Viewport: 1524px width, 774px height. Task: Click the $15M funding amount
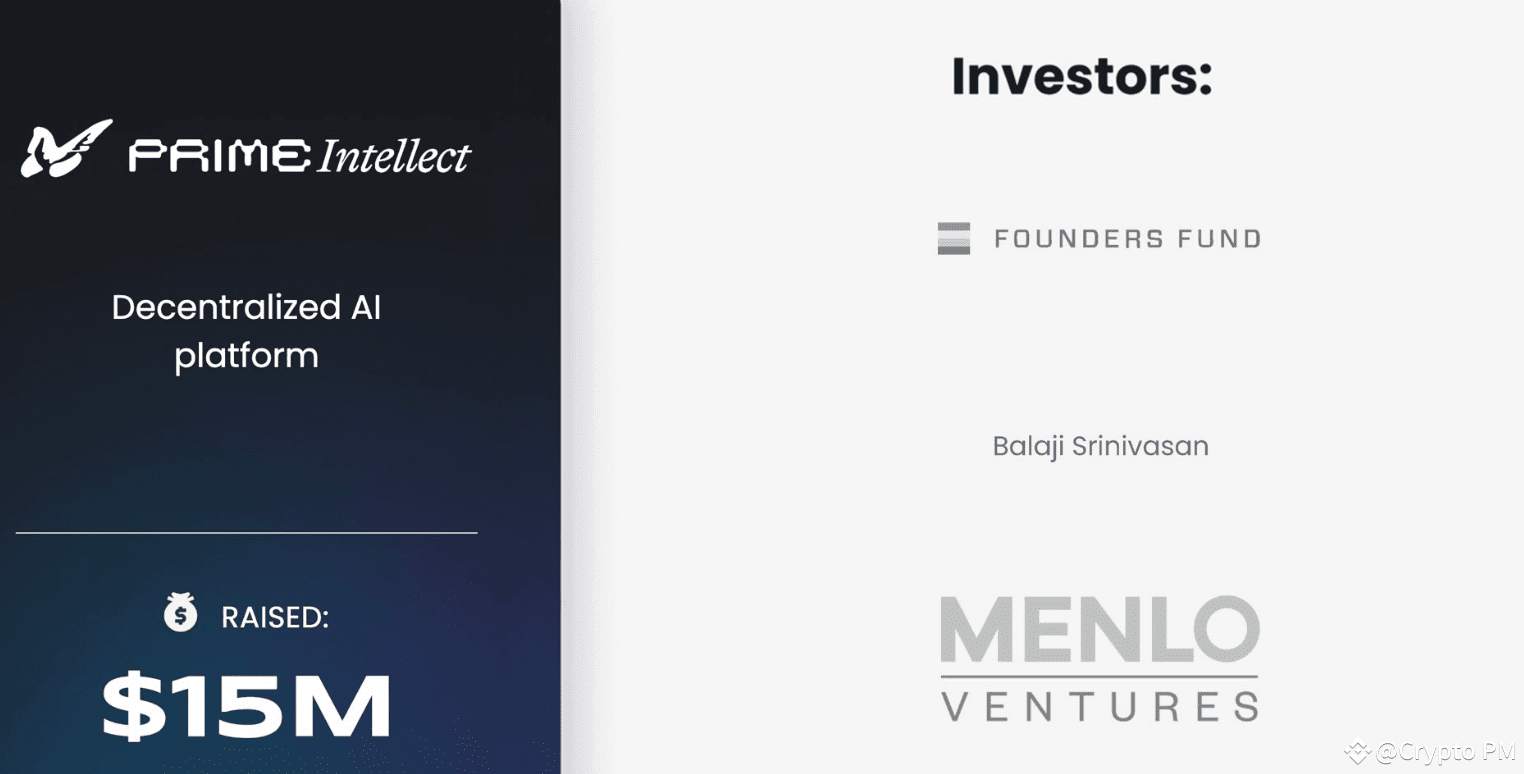tap(246, 706)
